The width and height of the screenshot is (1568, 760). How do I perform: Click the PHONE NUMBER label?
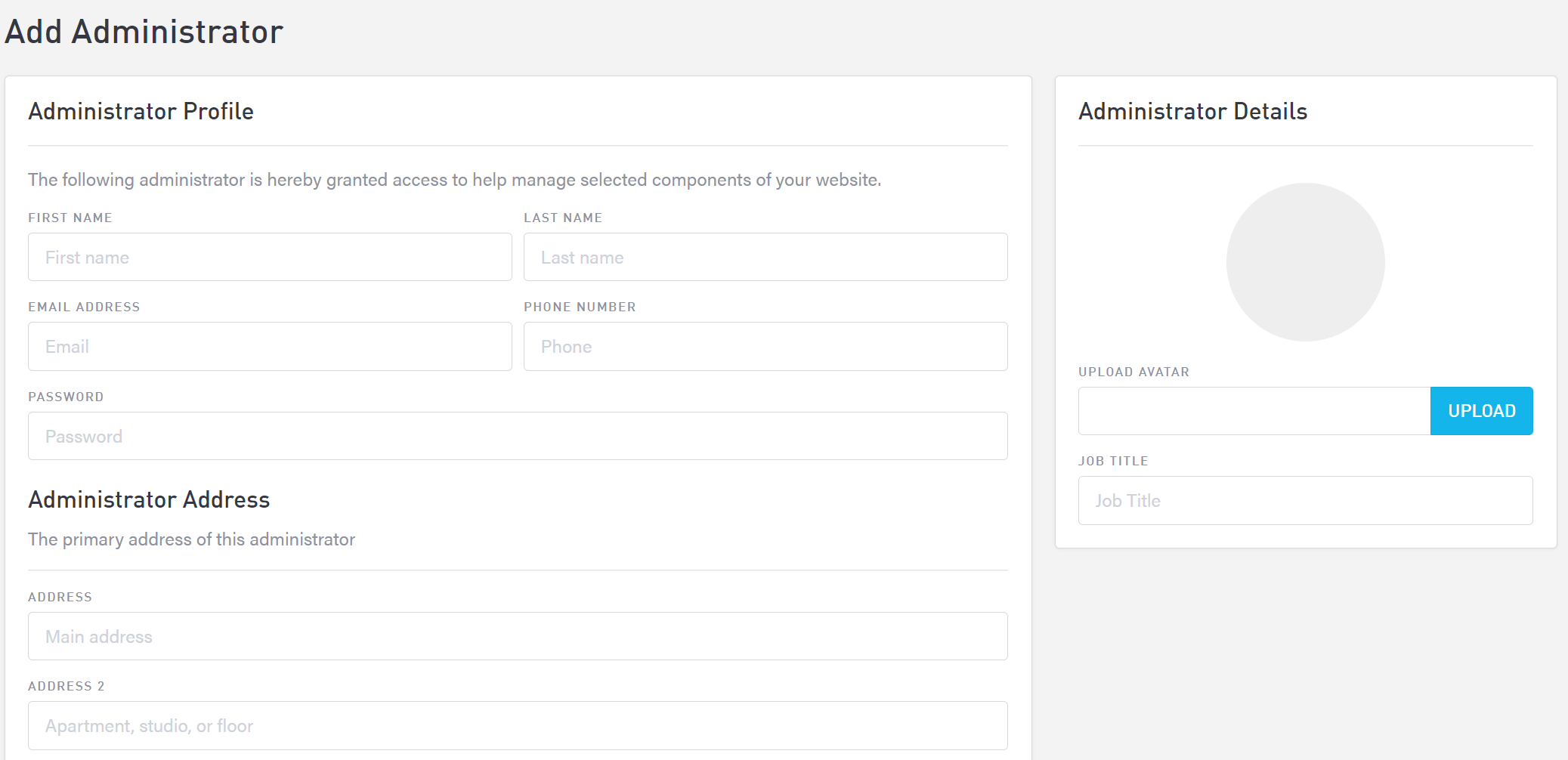[580, 307]
